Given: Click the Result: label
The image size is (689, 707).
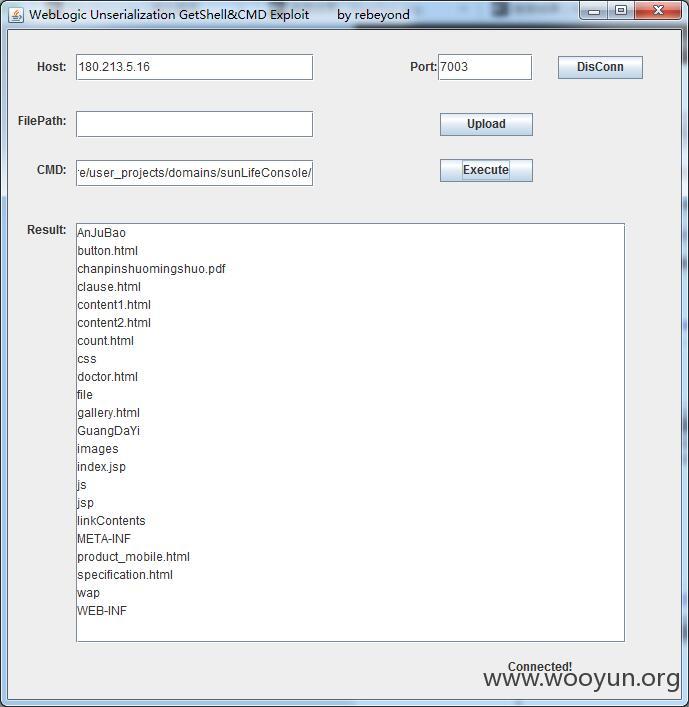Looking at the screenshot, I should (46, 230).
